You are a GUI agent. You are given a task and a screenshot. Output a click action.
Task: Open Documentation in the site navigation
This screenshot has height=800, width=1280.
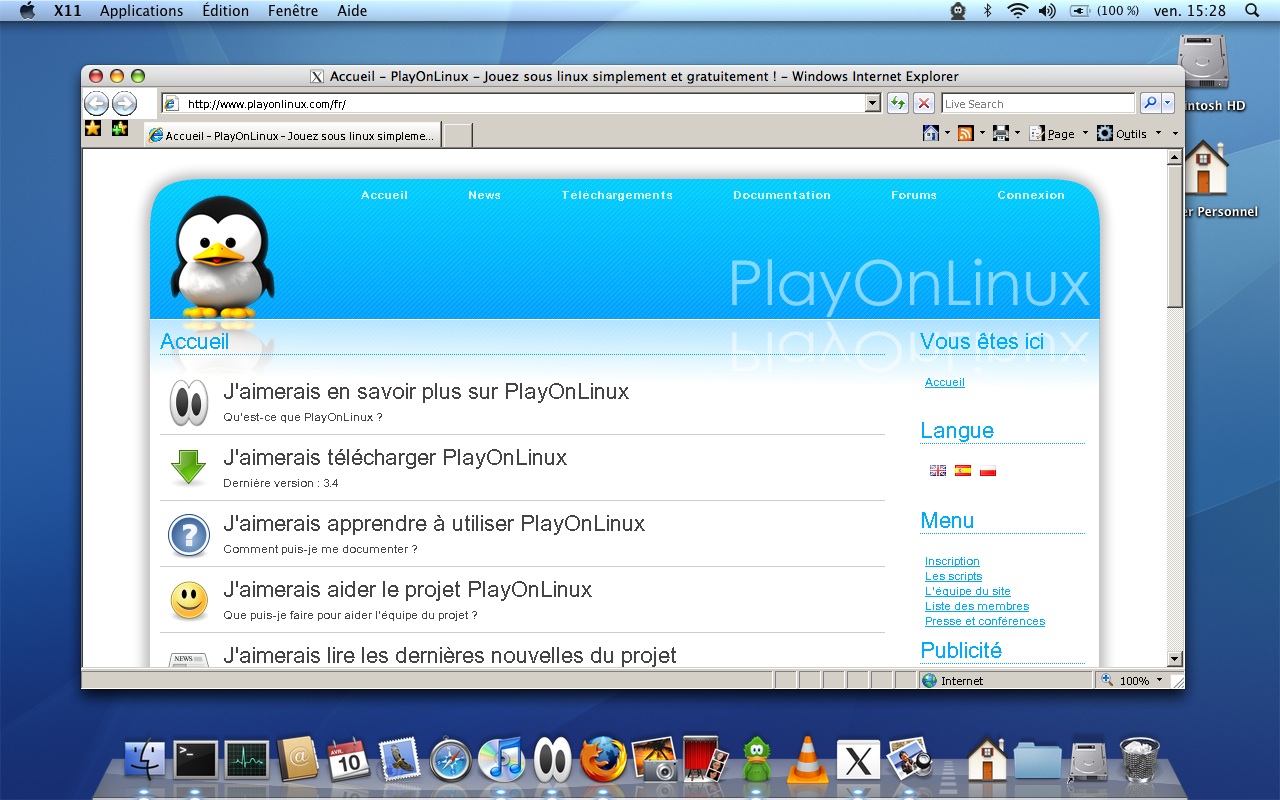(x=782, y=195)
